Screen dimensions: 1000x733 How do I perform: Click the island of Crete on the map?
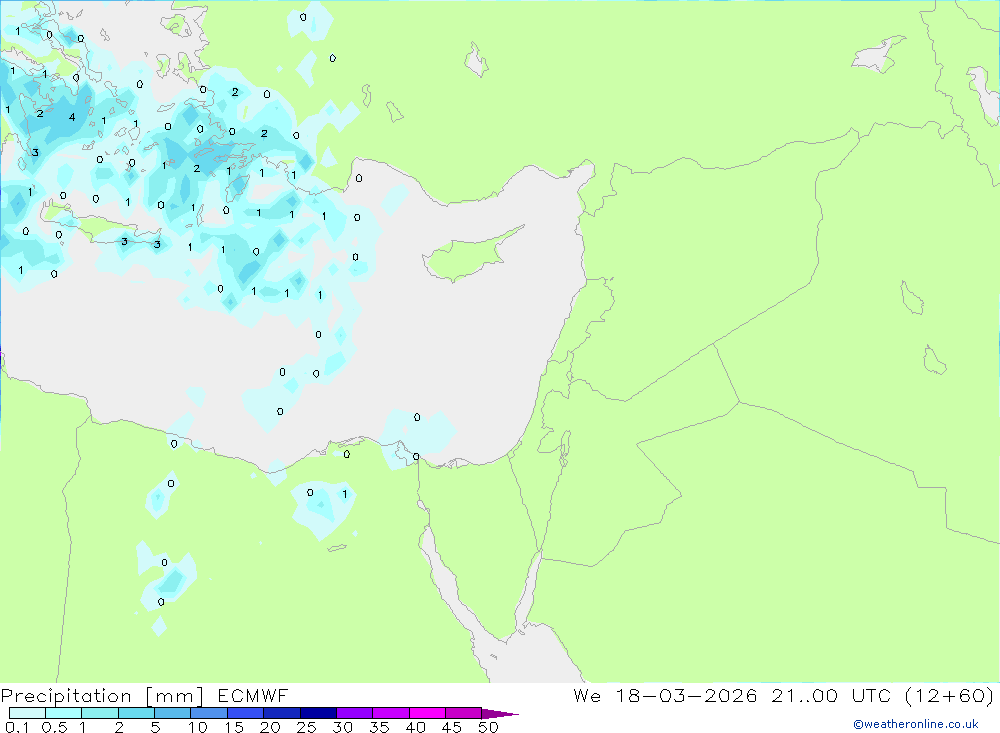pyautogui.click(x=102, y=227)
